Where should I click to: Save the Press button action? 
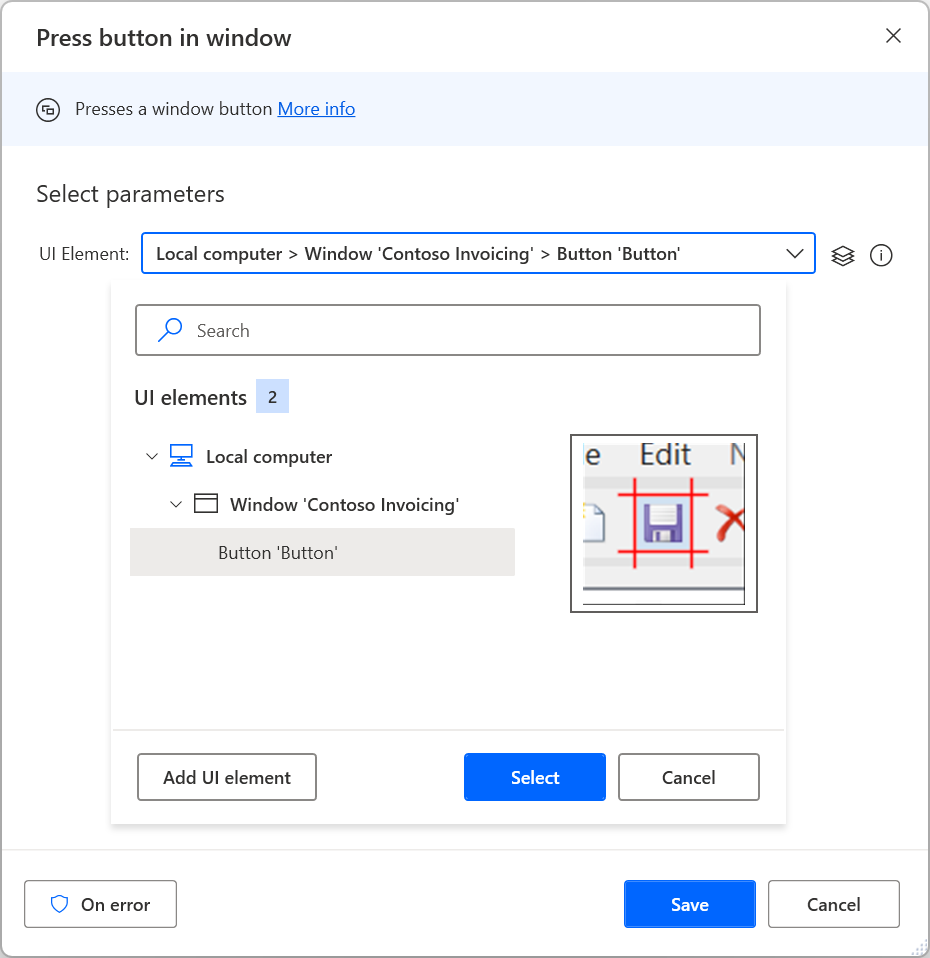click(x=689, y=904)
